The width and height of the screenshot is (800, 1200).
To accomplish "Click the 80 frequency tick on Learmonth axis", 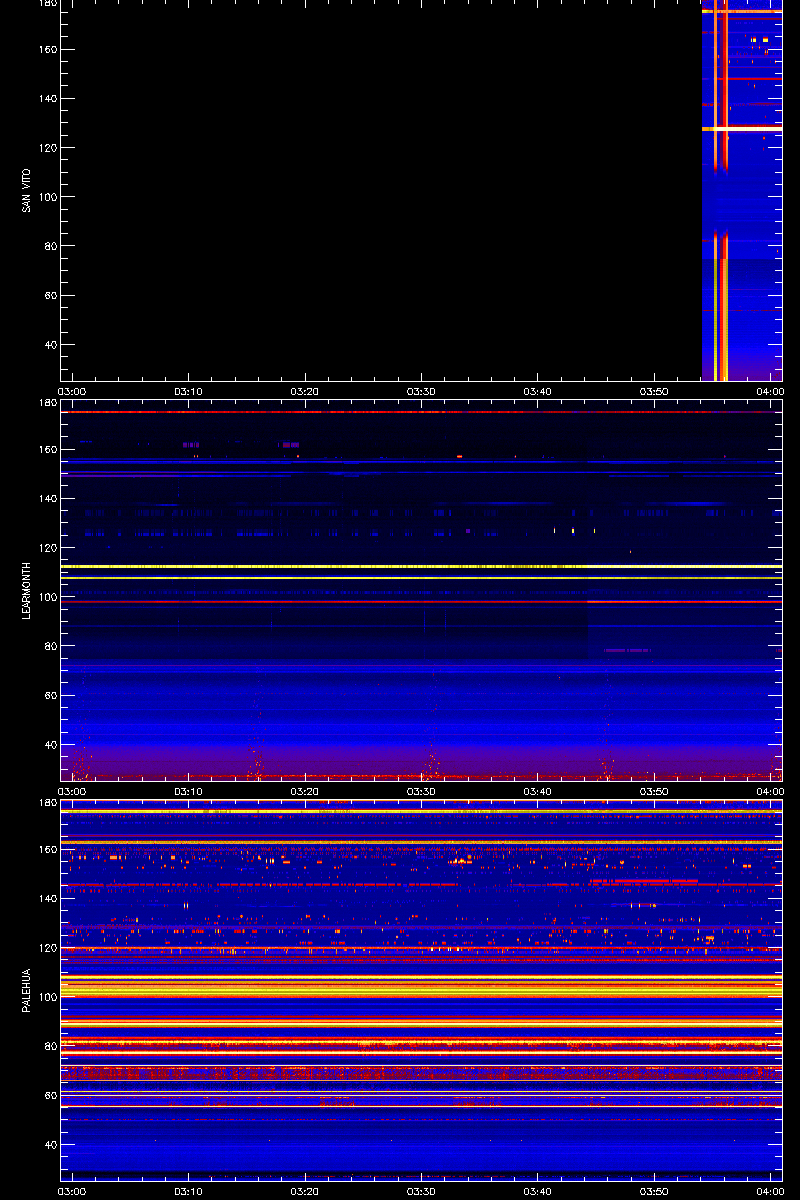I will pos(49,646).
